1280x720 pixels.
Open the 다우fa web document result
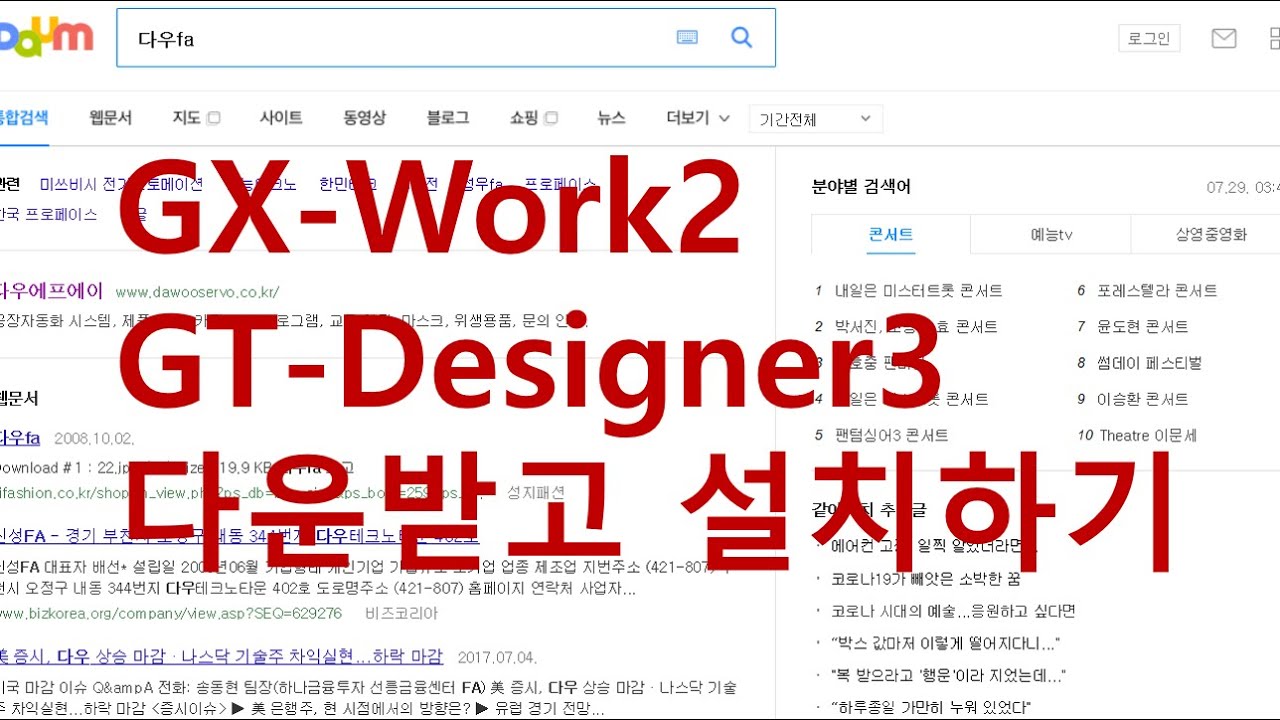click(20, 438)
